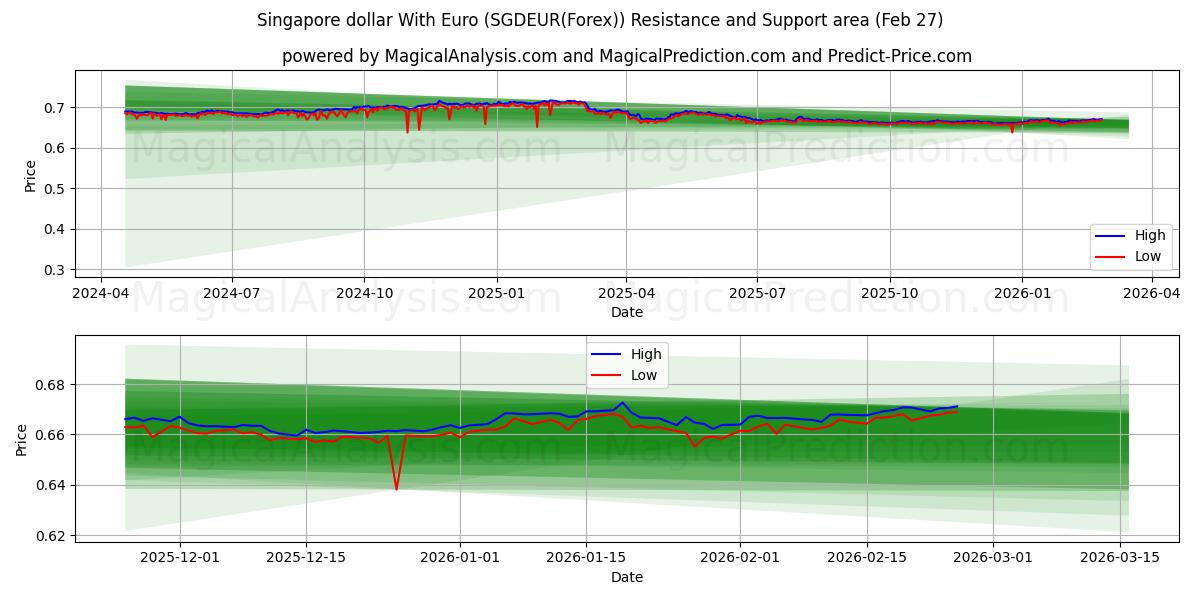Image resolution: width=1200 pixels, height=600 pixels.
Task: Select the blue High line sample in top legend
Action: point(1110,235)
